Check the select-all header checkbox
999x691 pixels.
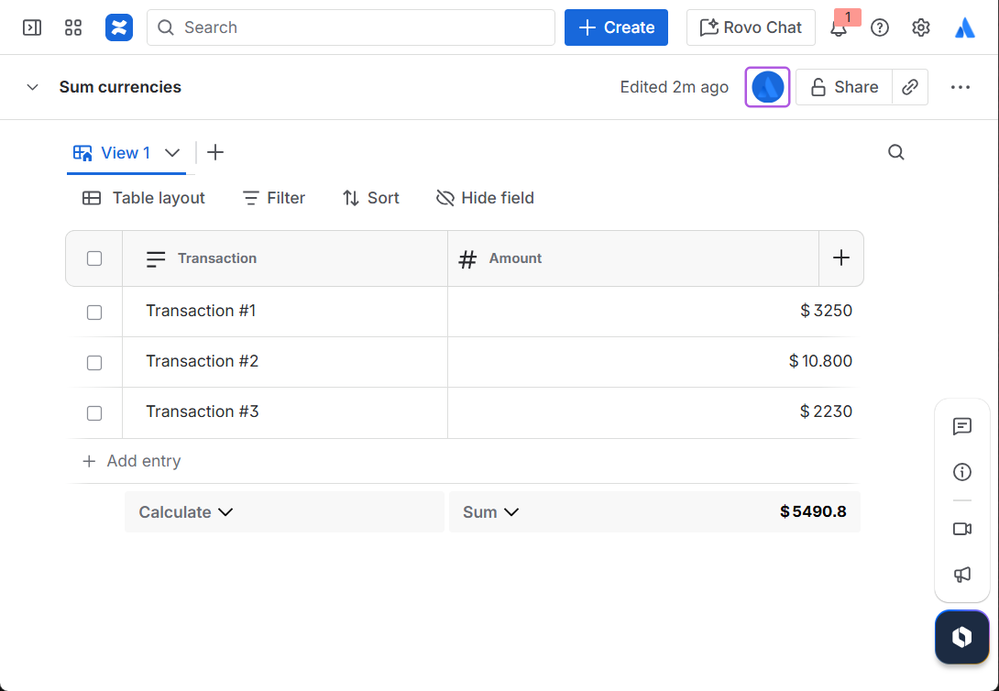94,258
